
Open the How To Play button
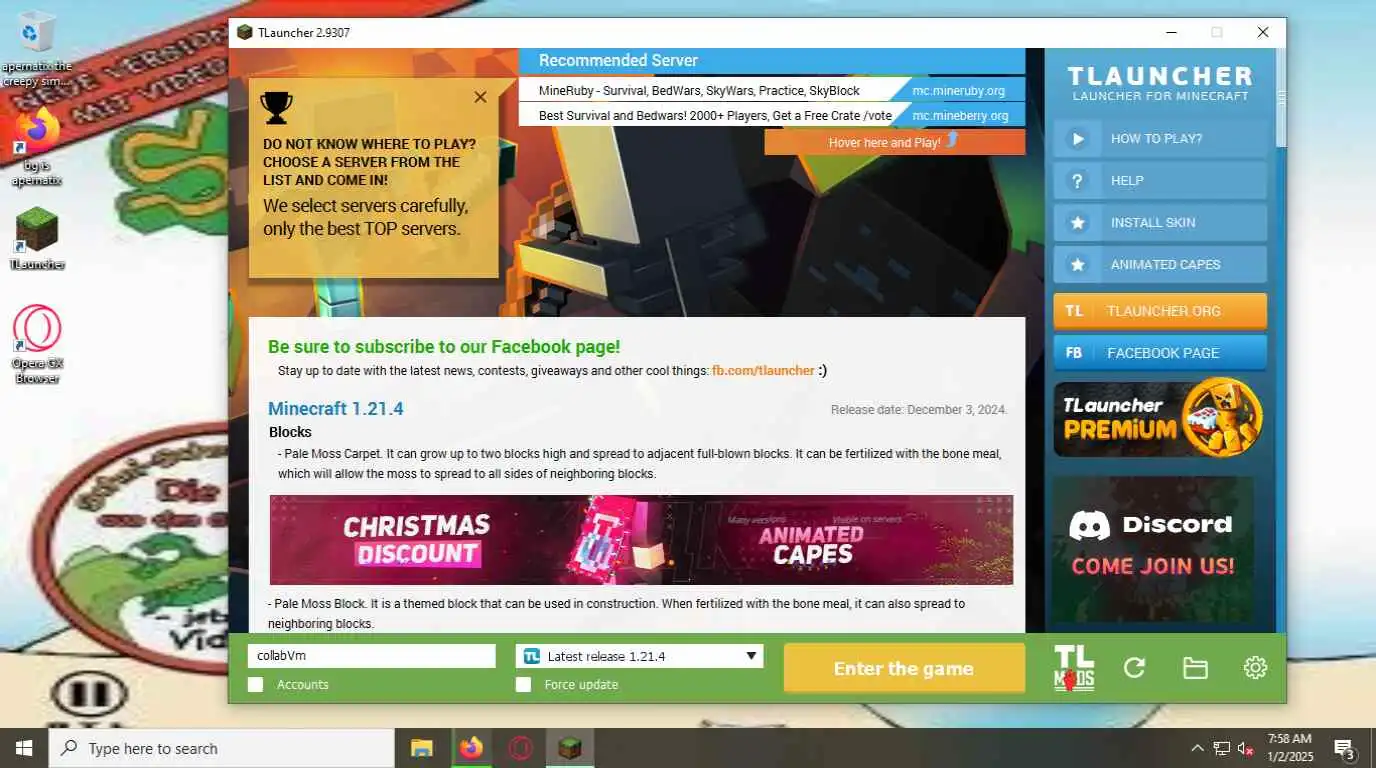tap(1160, 139)
